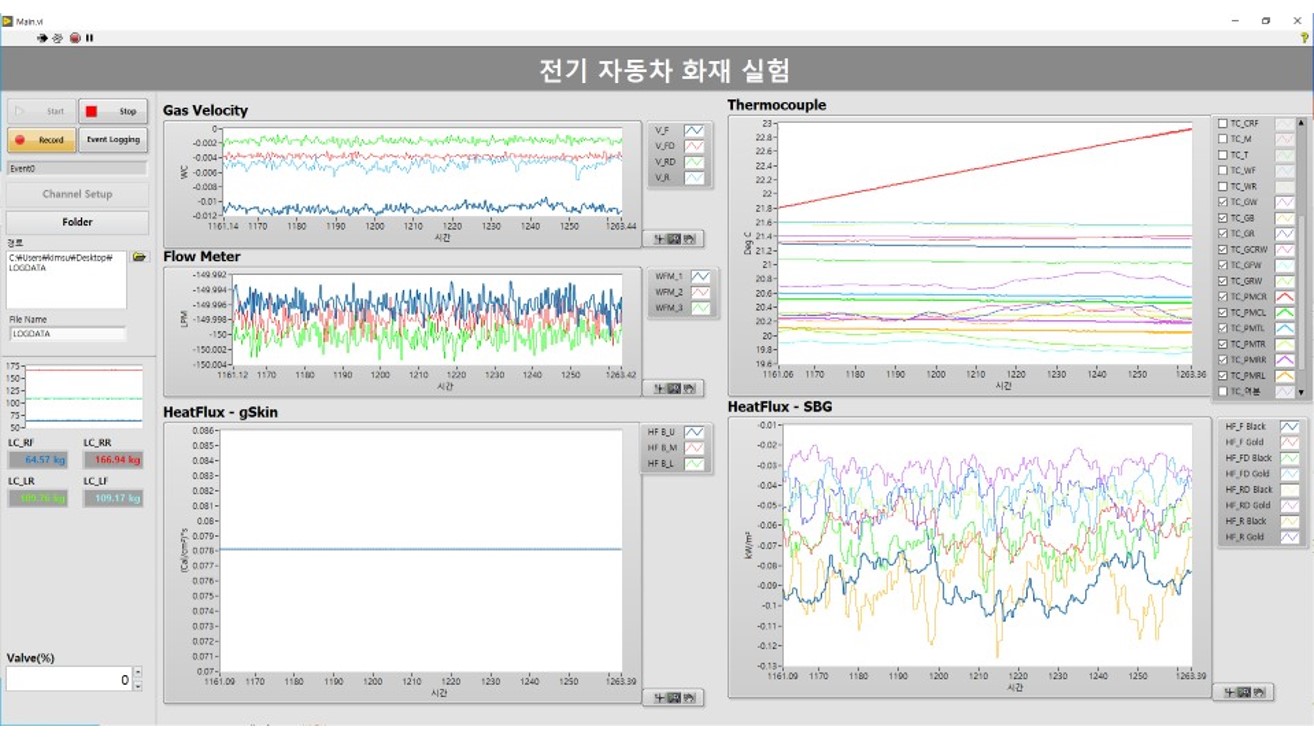Select pan hand tool in Flow Meter palette
The height and width of the screenshot is (739, 1314).
coord(689,388)
